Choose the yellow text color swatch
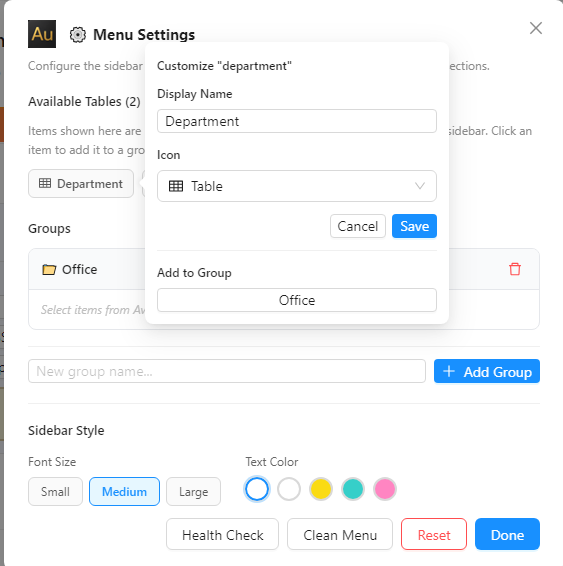 (321, 489)
